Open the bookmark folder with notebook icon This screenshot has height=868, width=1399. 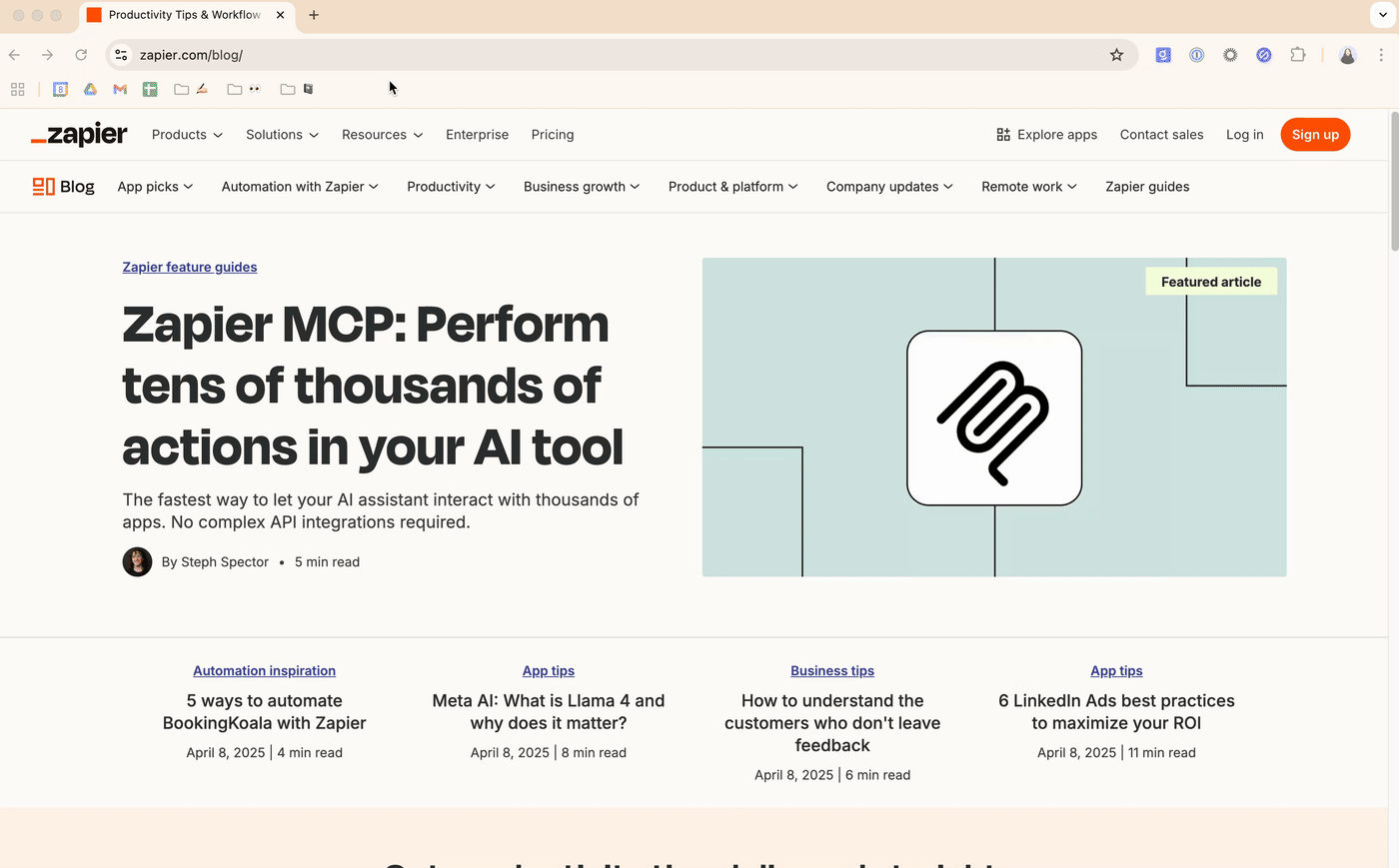297,89
